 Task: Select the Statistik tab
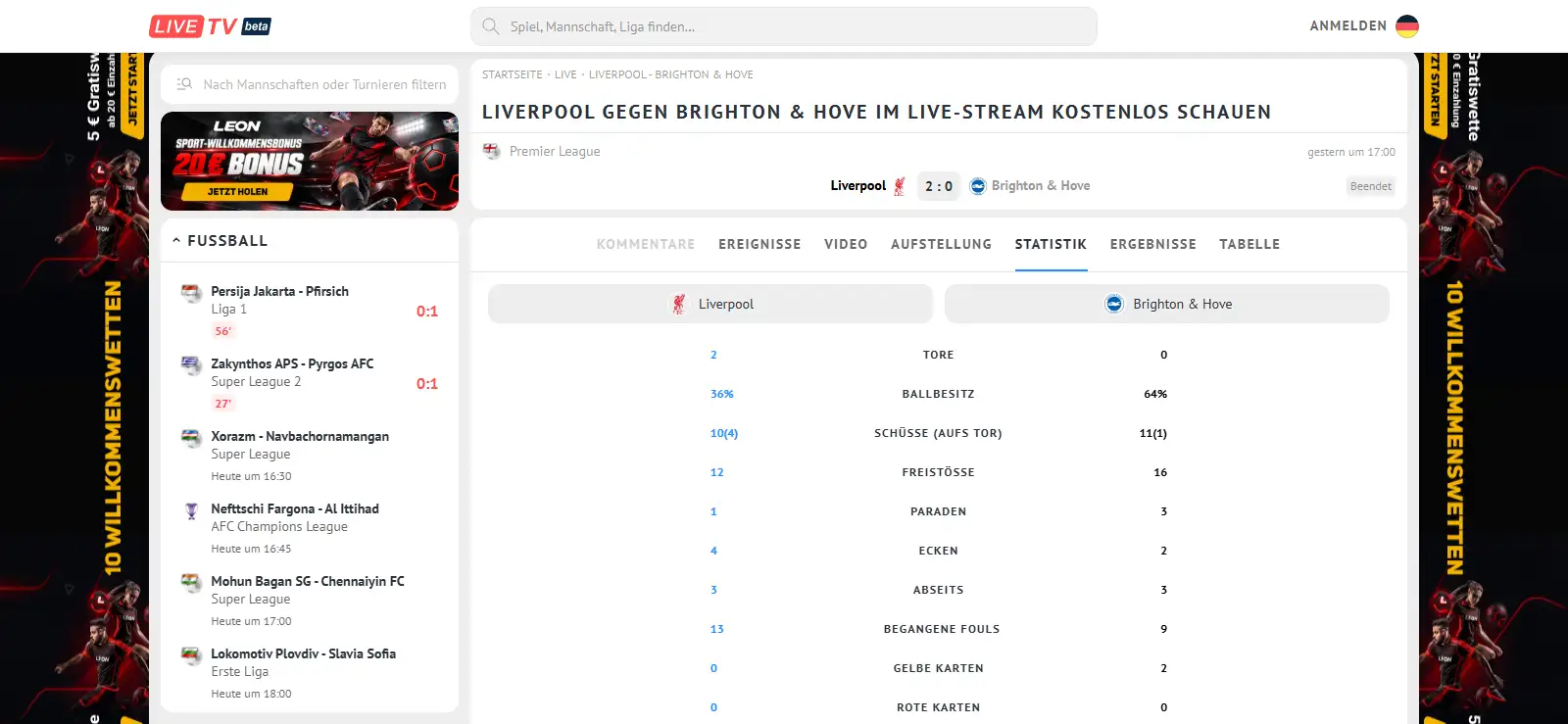(1051, 244)
